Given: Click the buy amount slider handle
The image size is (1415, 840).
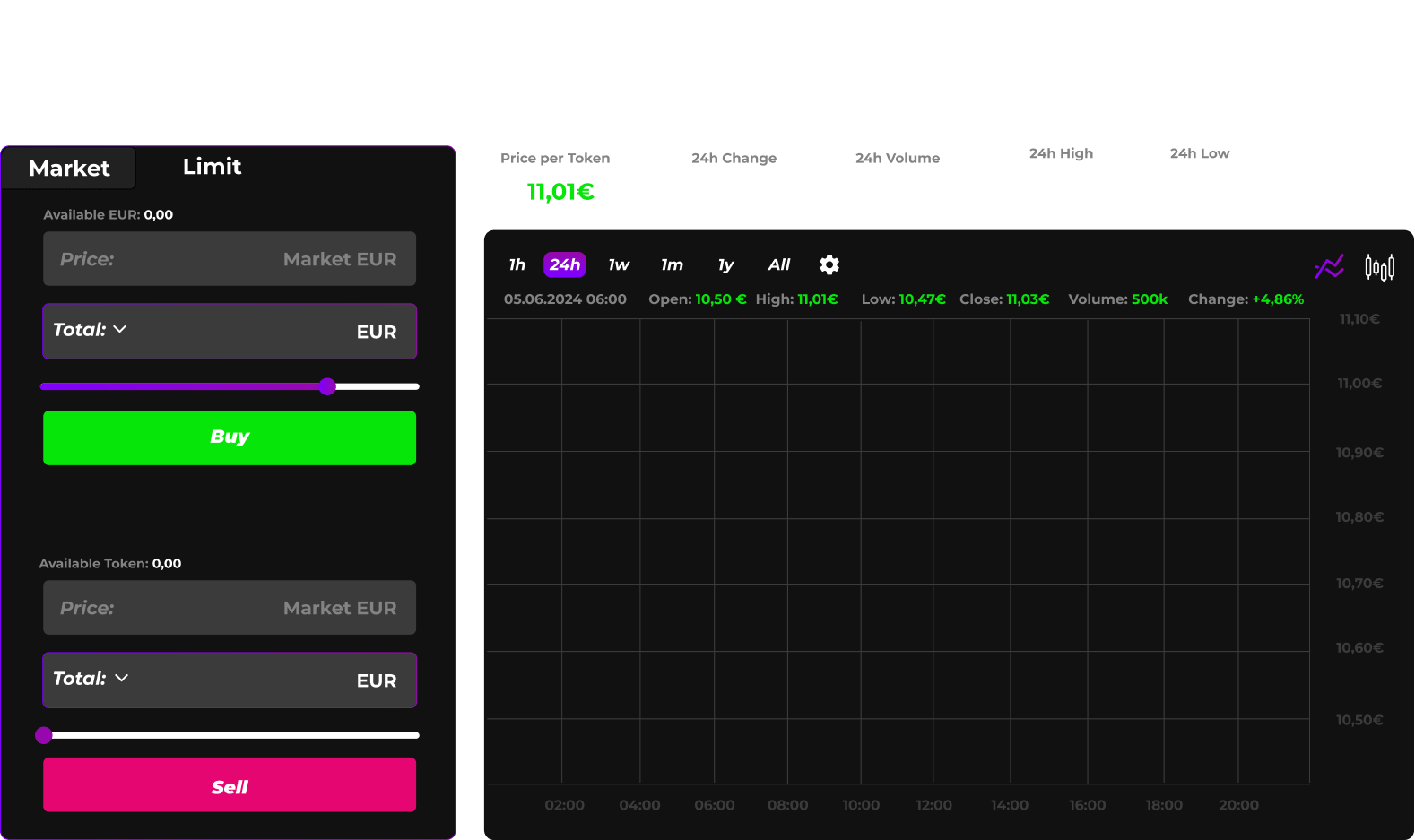Looking at the screenshot, I should 327,386.
